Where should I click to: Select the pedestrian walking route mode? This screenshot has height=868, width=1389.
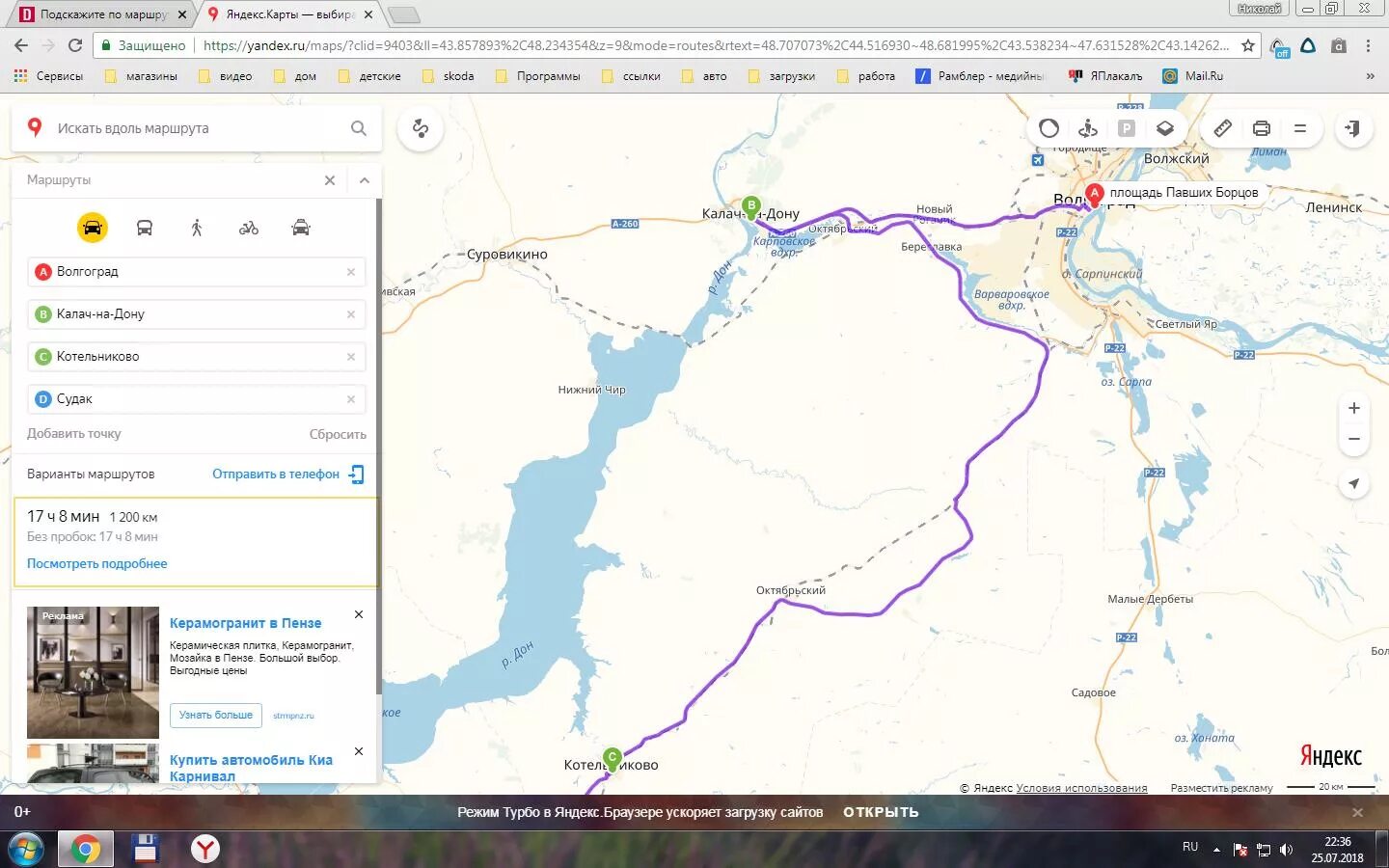point(197,228)
